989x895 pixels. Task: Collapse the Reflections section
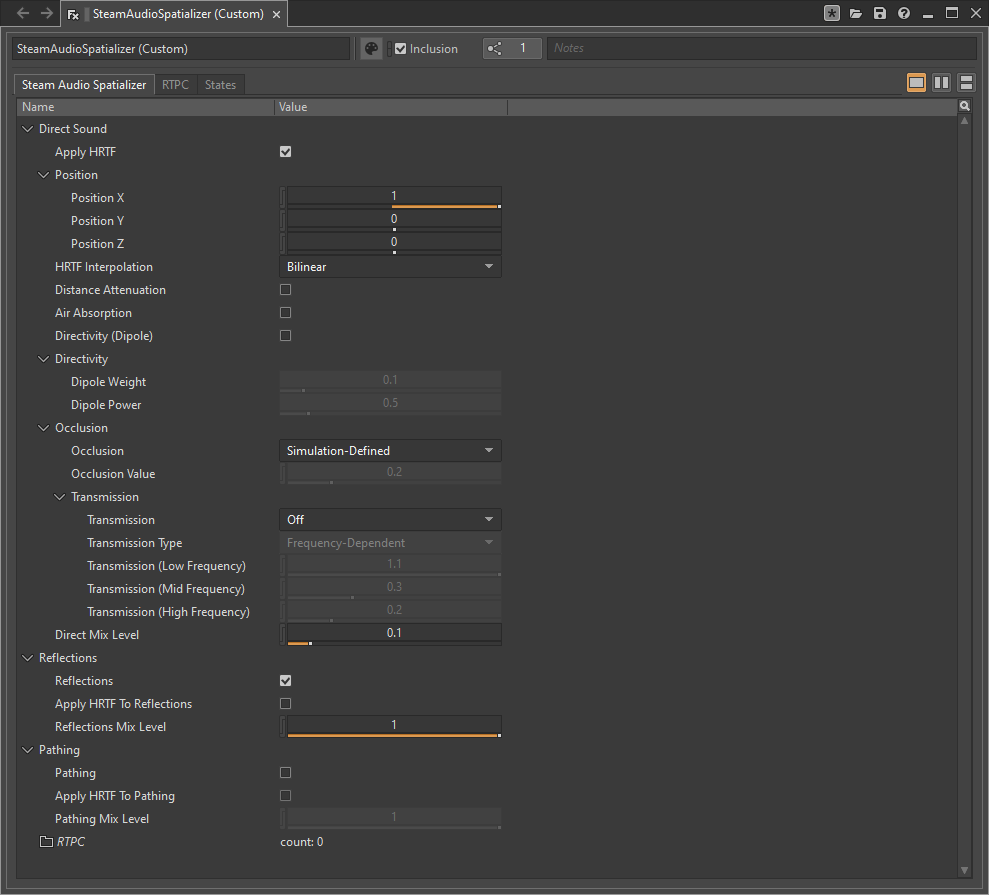click(27, 658)
